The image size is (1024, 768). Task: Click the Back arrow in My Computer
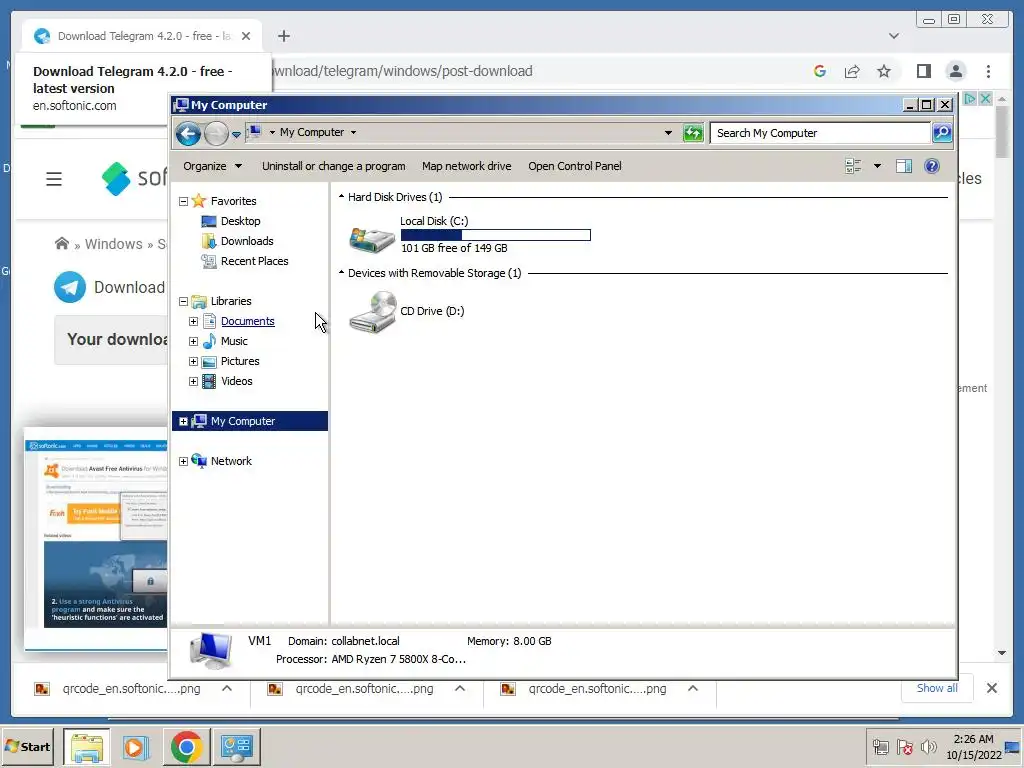188,133
